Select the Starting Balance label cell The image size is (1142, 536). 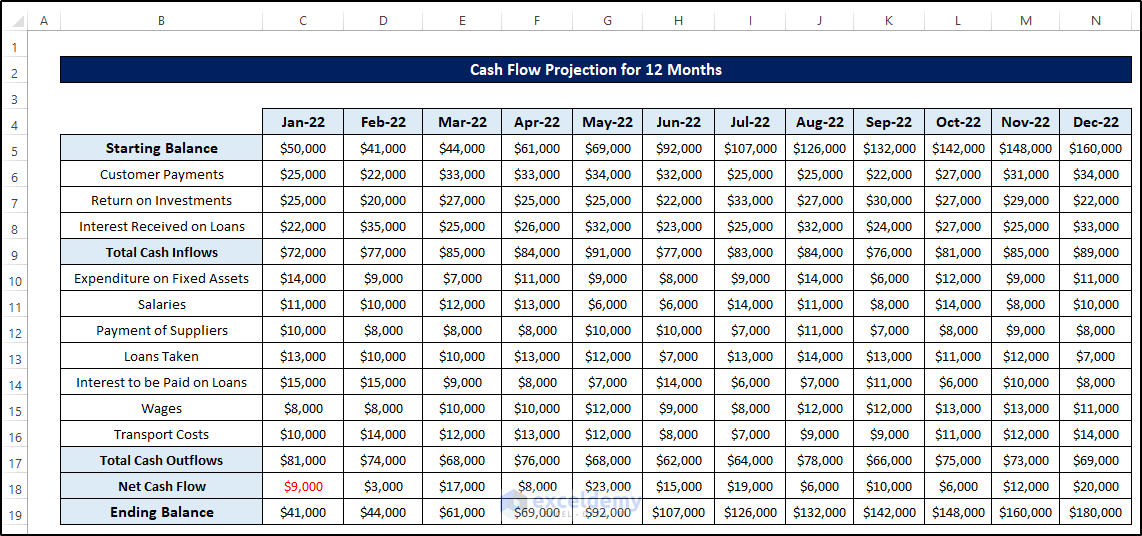tap(161, 148)
